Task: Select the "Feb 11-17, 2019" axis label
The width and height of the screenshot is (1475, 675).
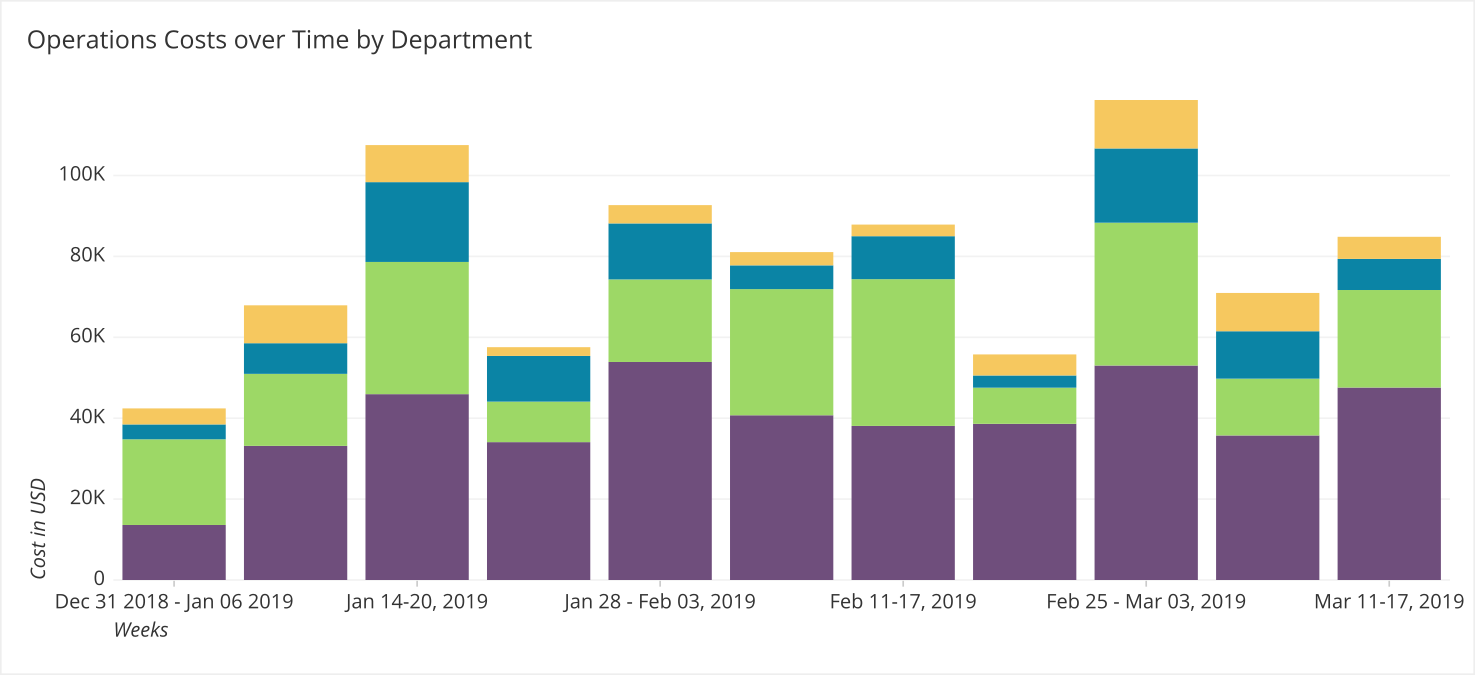Action: tap(903, 602)
